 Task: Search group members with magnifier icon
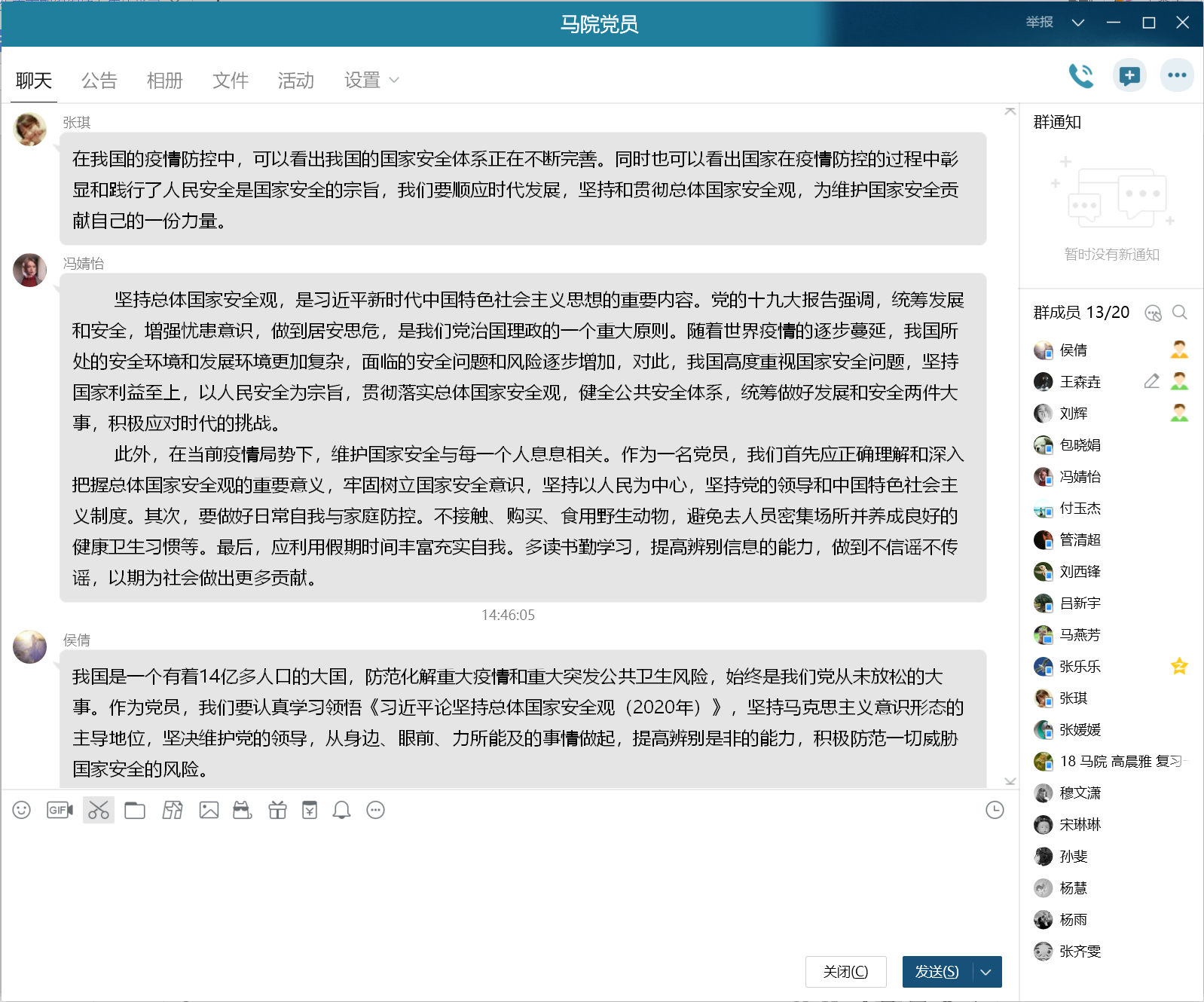tap(1180, 313)
